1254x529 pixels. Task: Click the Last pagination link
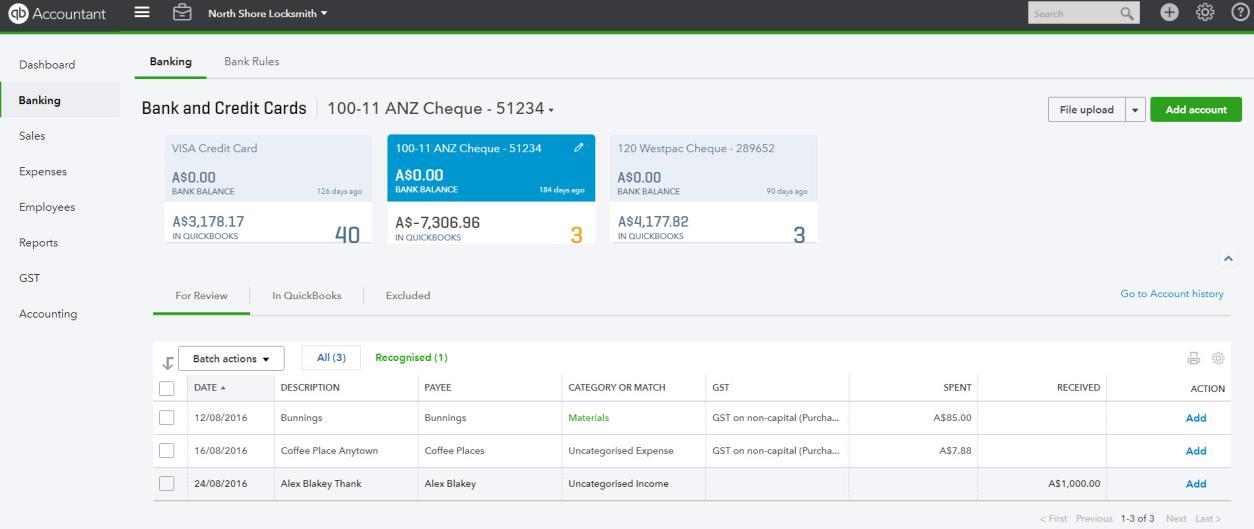click(1208, 519)
